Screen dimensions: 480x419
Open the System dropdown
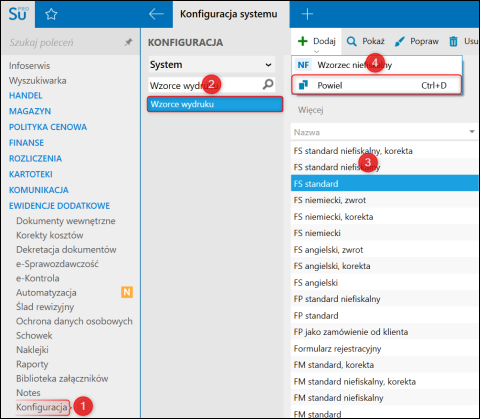(x=212, y=65)
